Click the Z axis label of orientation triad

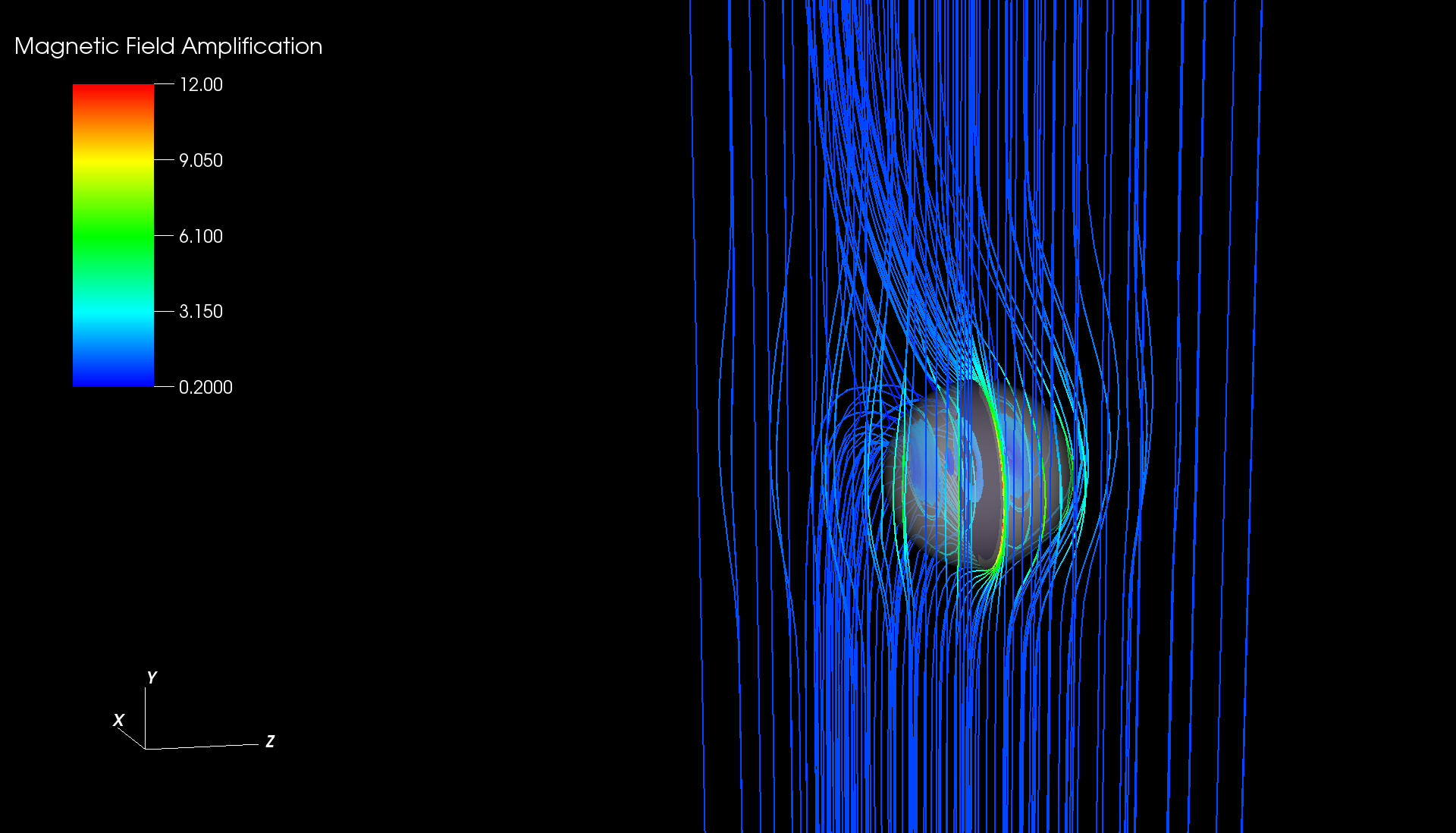coord(270,741)
